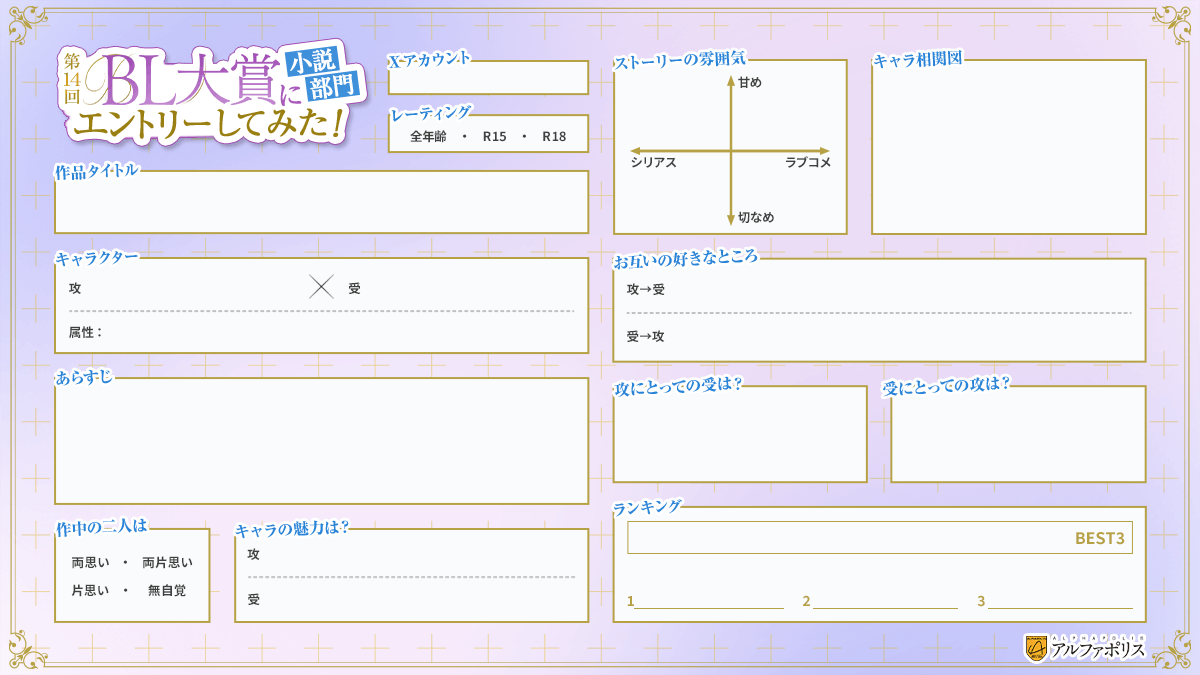
Task: Click the 受にとっての攻は? answer box
Action: click(x=1018, y=434)
